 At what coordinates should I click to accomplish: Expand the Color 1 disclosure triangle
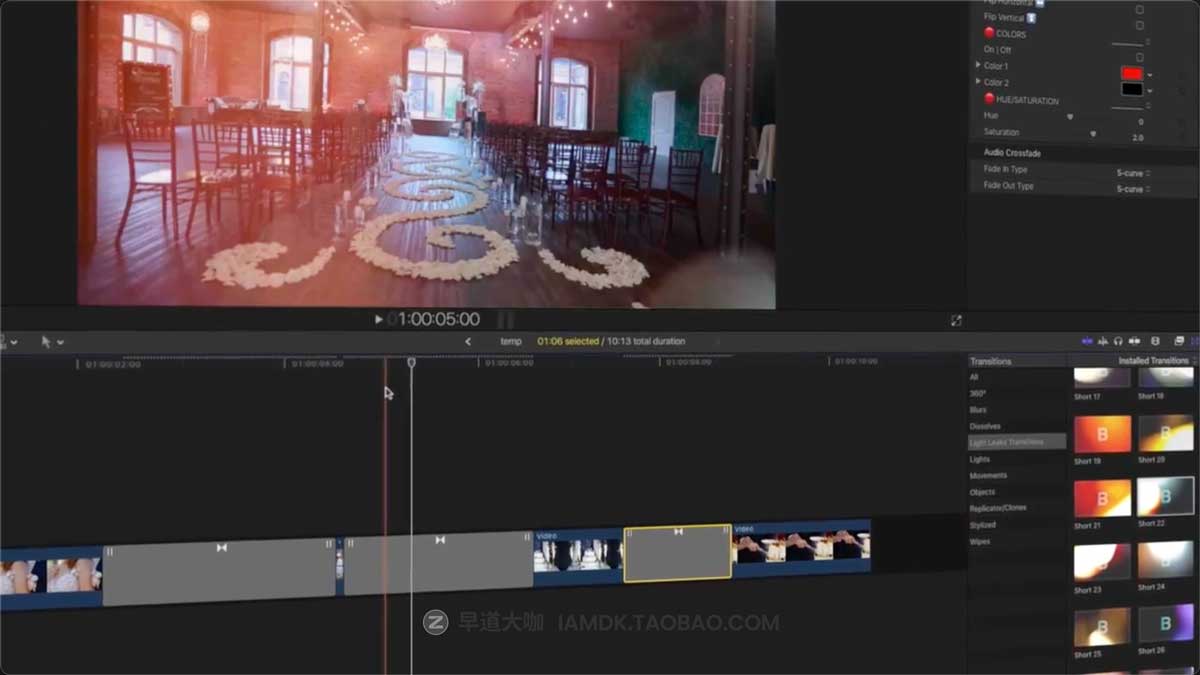pyautogui.click(x=978, y=65)
